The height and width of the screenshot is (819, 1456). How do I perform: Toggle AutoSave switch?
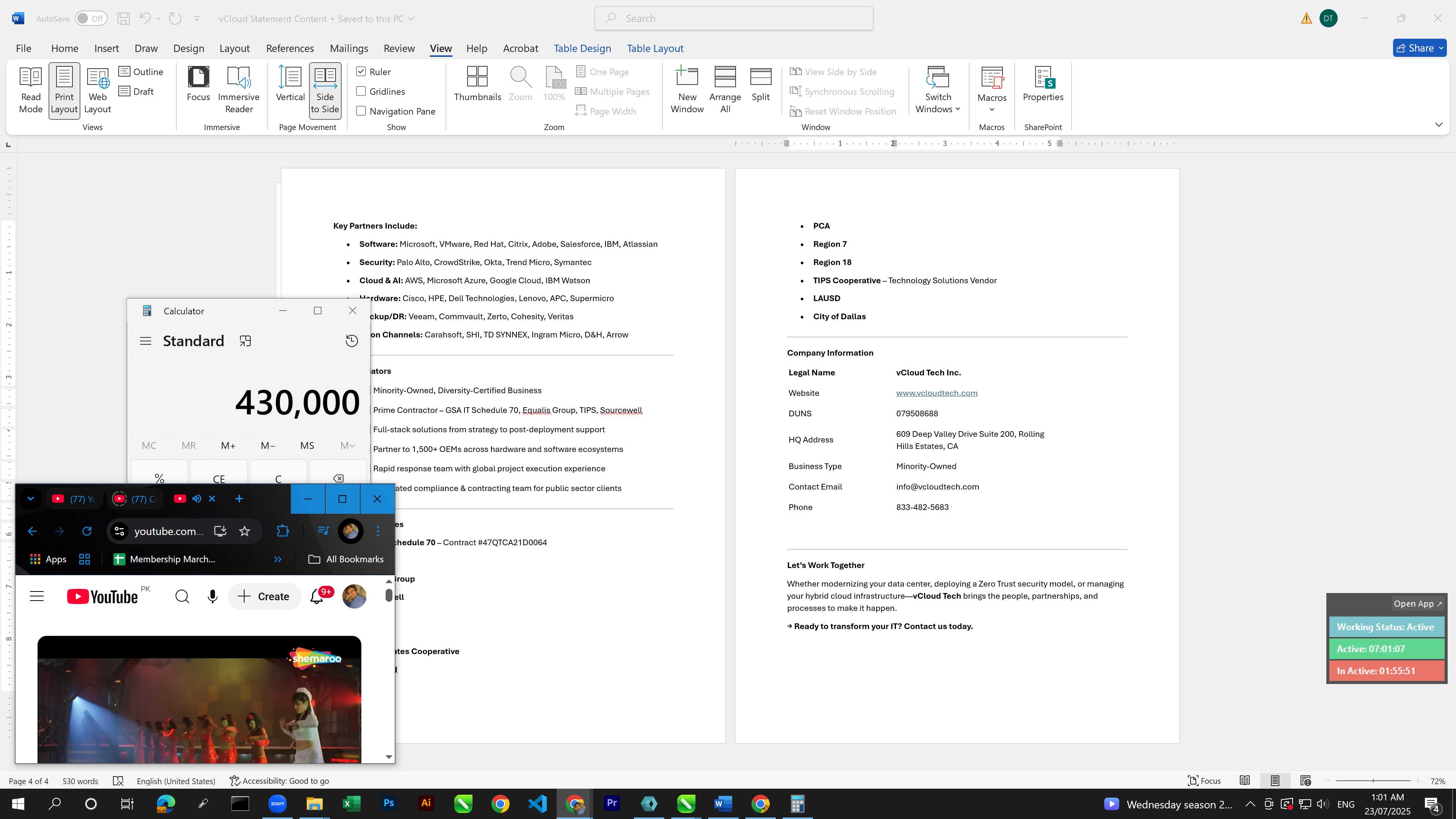pos(91,18)
